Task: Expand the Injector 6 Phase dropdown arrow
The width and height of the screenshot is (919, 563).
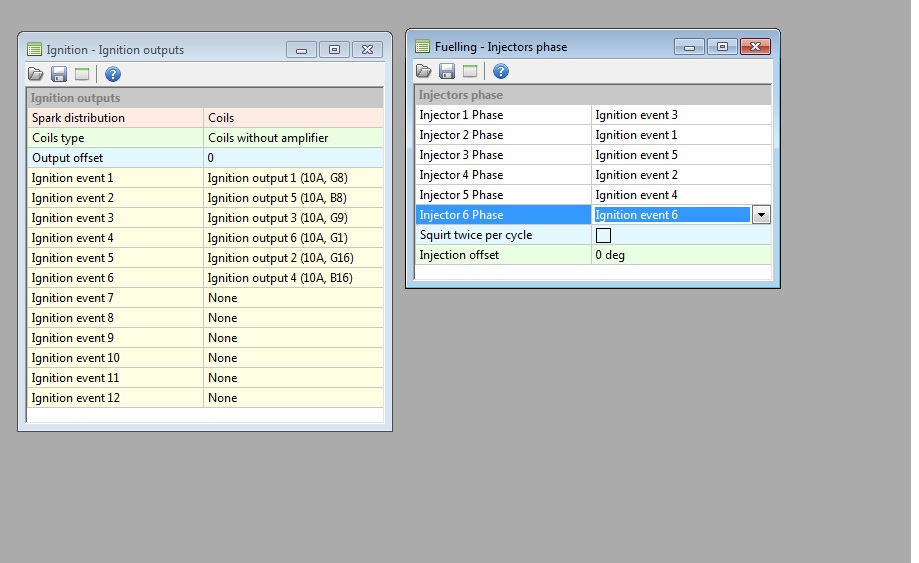Action: [x=761, y=215]
